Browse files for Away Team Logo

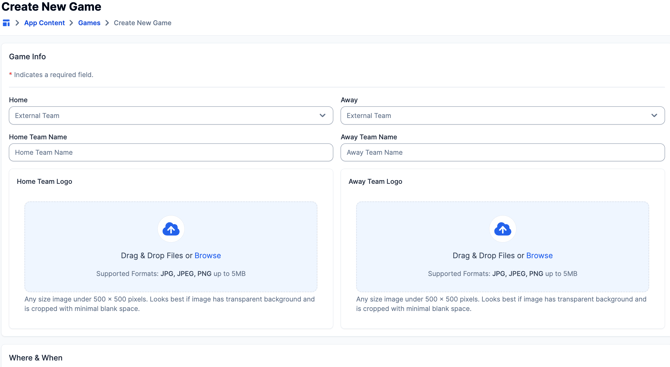pyautogui.click(x=539, y=255)
